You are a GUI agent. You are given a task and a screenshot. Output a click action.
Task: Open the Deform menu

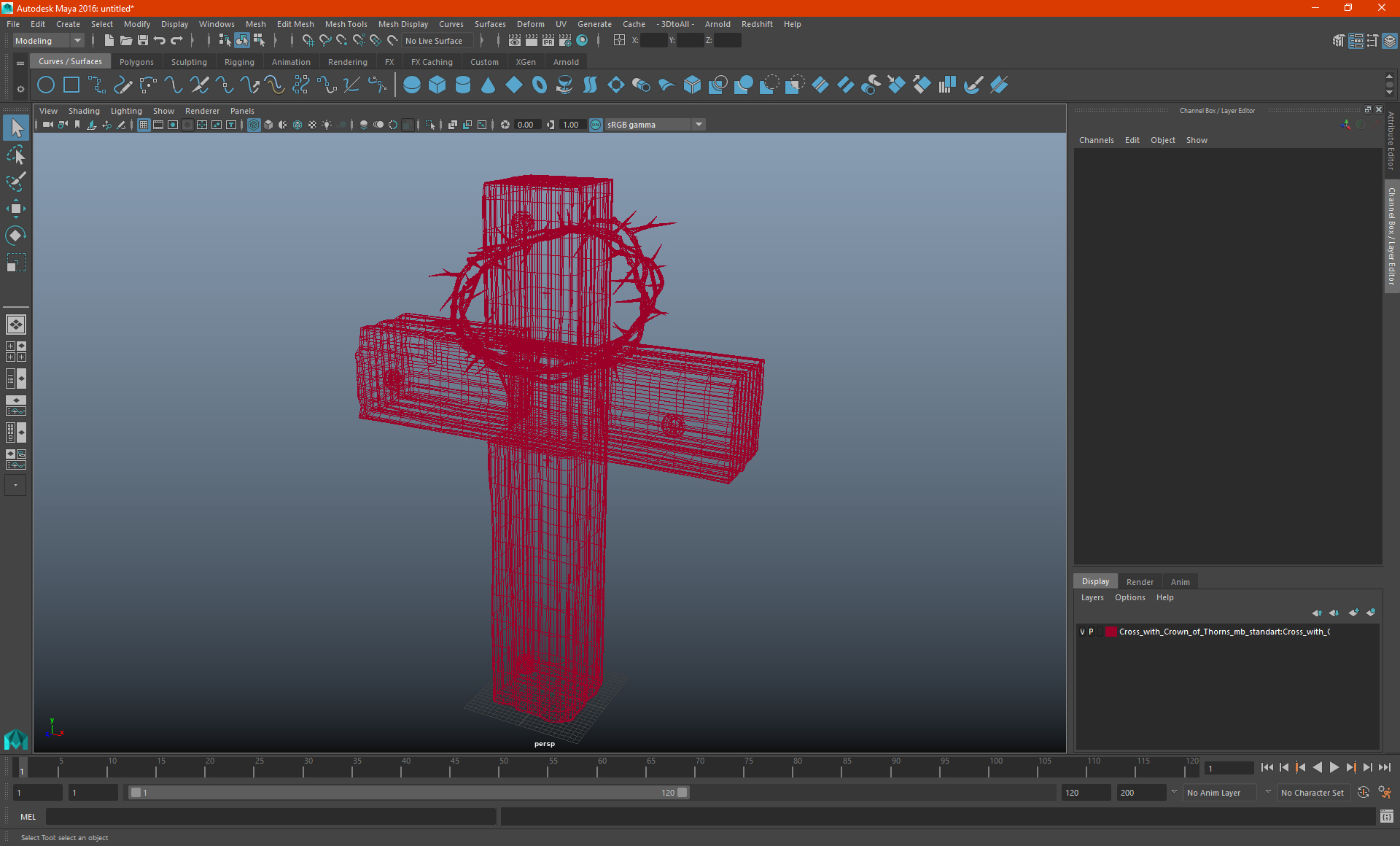530,24
